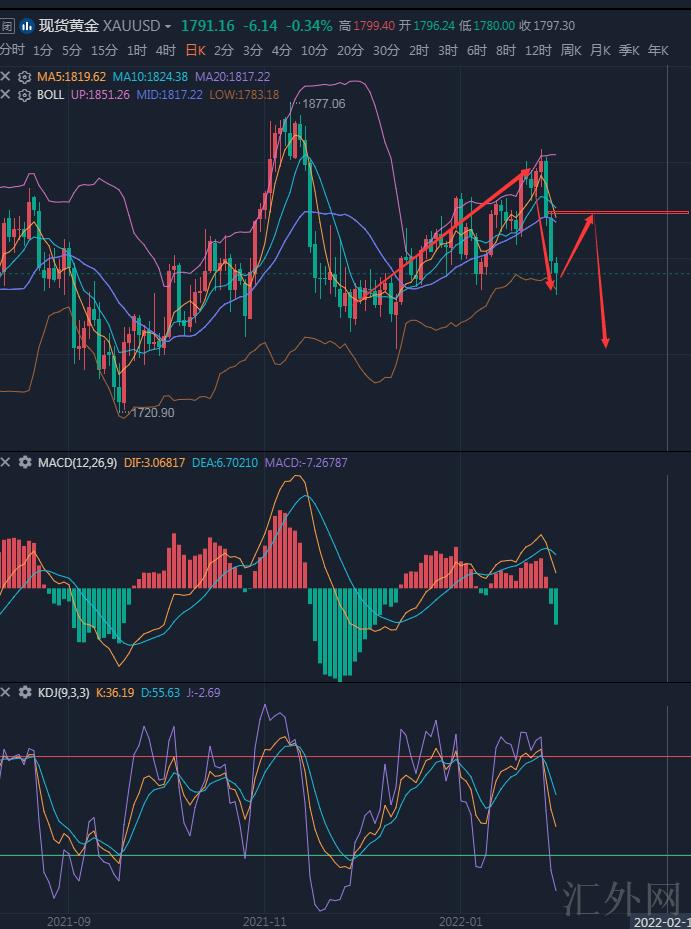Choose the 4时 four-hour timeframe
Image resolution: width=691 pixels, height=929 pixels.
point(165,50)
